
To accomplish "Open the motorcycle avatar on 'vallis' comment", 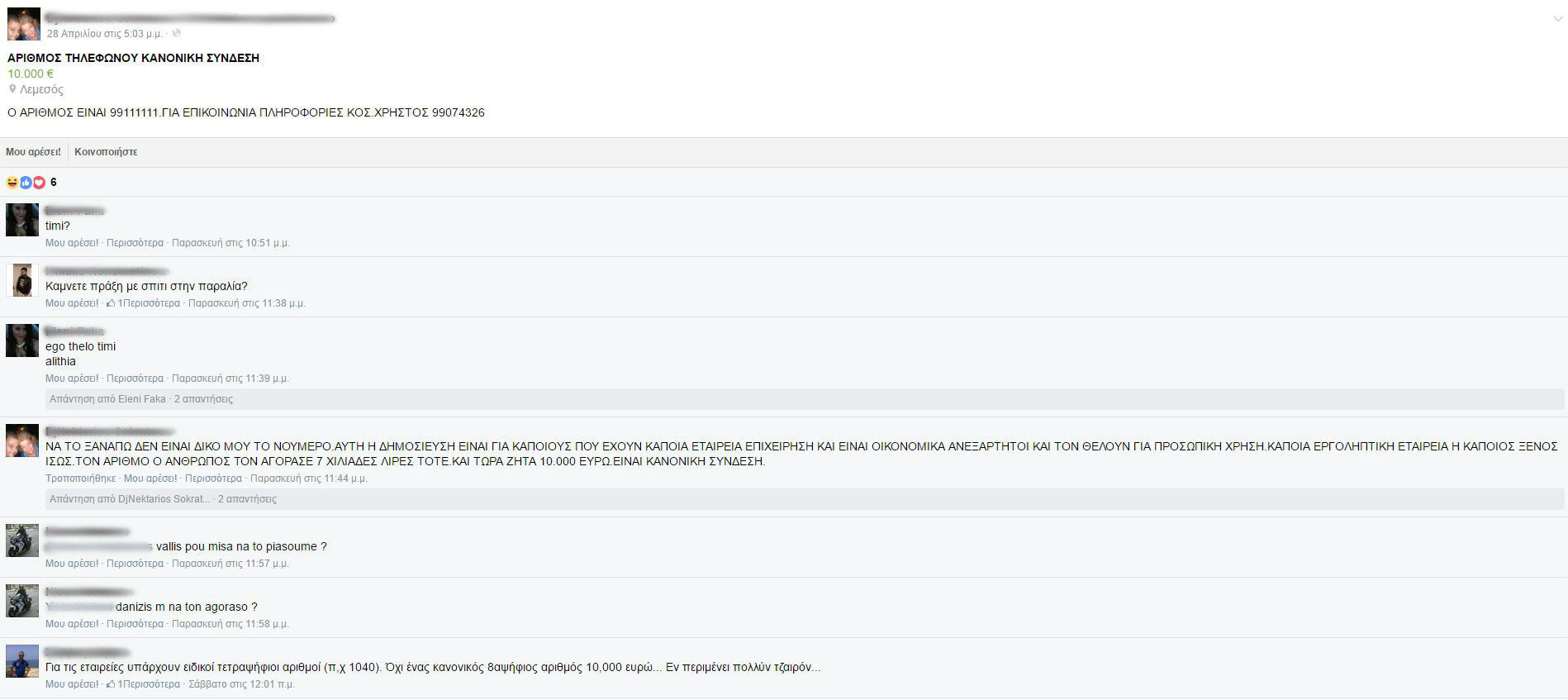I will [x=22, y=540].
